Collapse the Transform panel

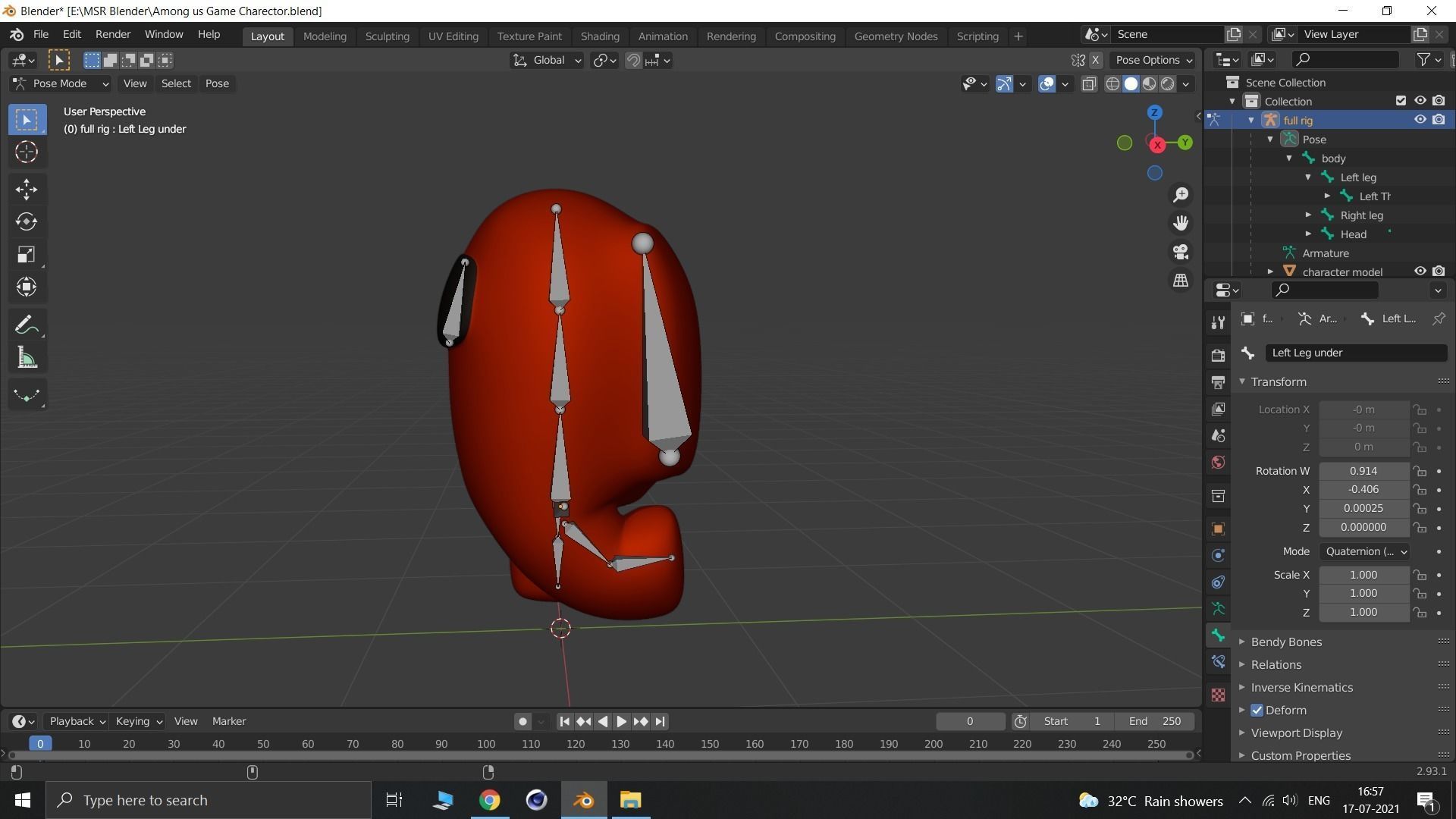coord(1278,382)
